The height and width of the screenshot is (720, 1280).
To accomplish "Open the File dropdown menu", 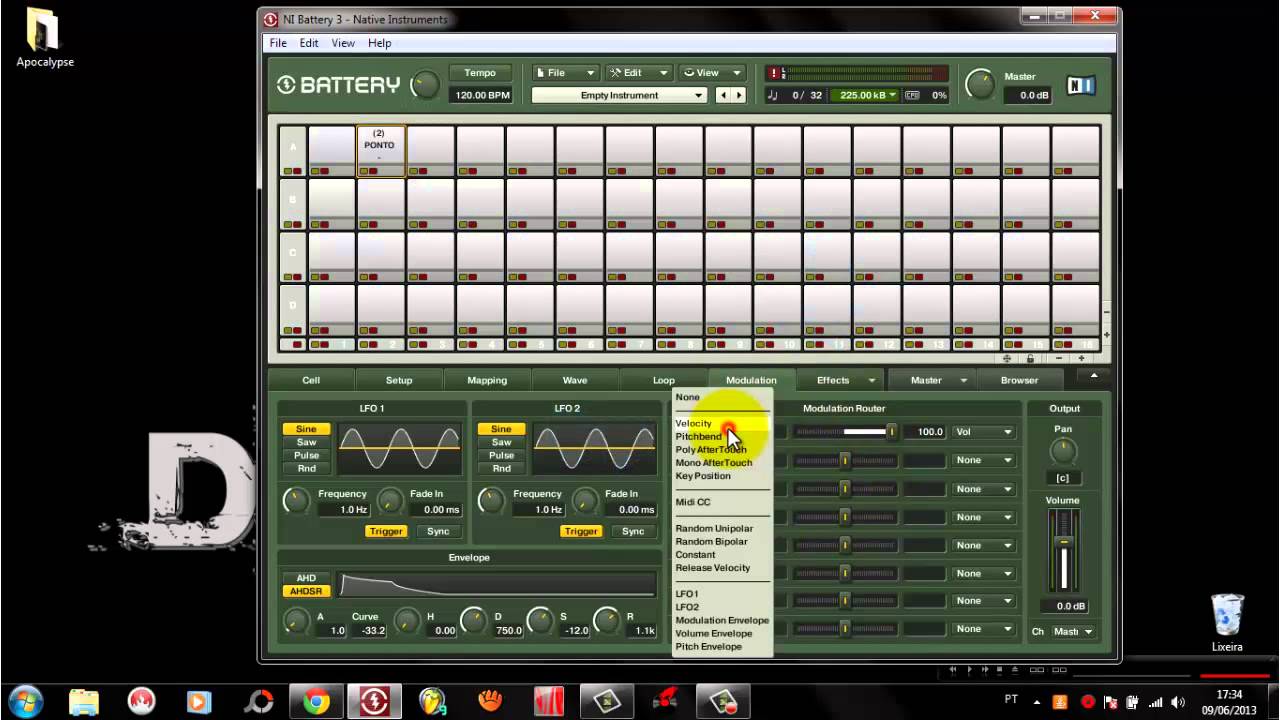I will point(564,73).
